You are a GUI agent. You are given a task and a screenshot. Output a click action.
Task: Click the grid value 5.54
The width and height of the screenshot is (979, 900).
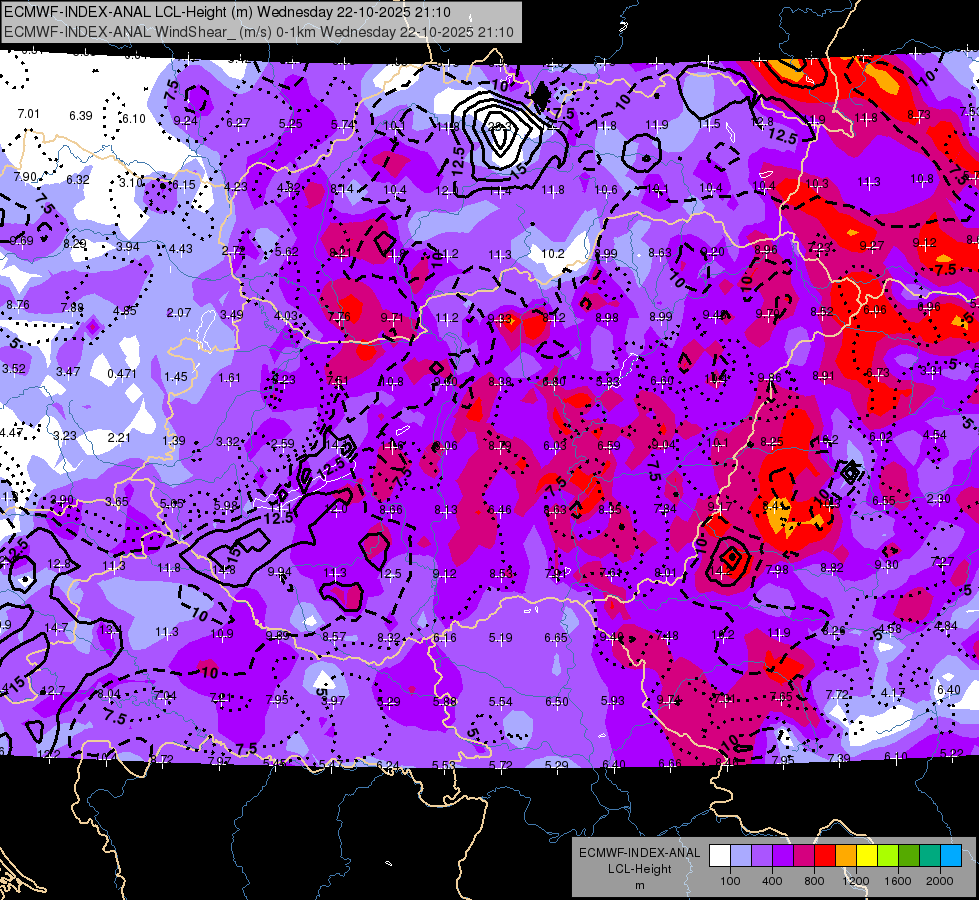[501, 702]
